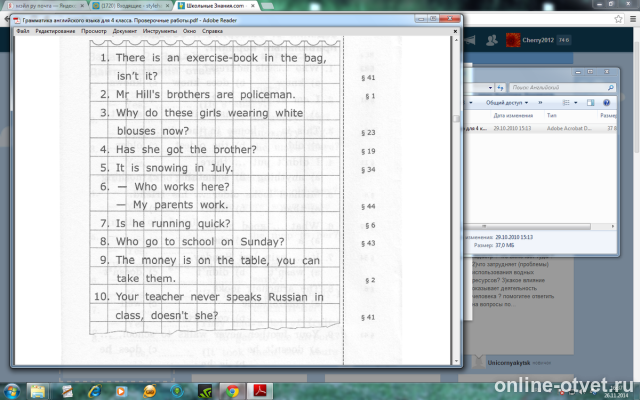This screenshot has width=640, height=400.
Task: Open the Инструменты menu
Action: point(158,30)
